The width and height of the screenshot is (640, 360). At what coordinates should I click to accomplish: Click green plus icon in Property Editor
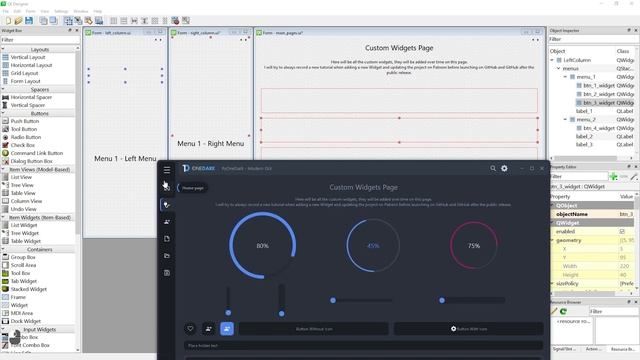(x=613, y=176)
